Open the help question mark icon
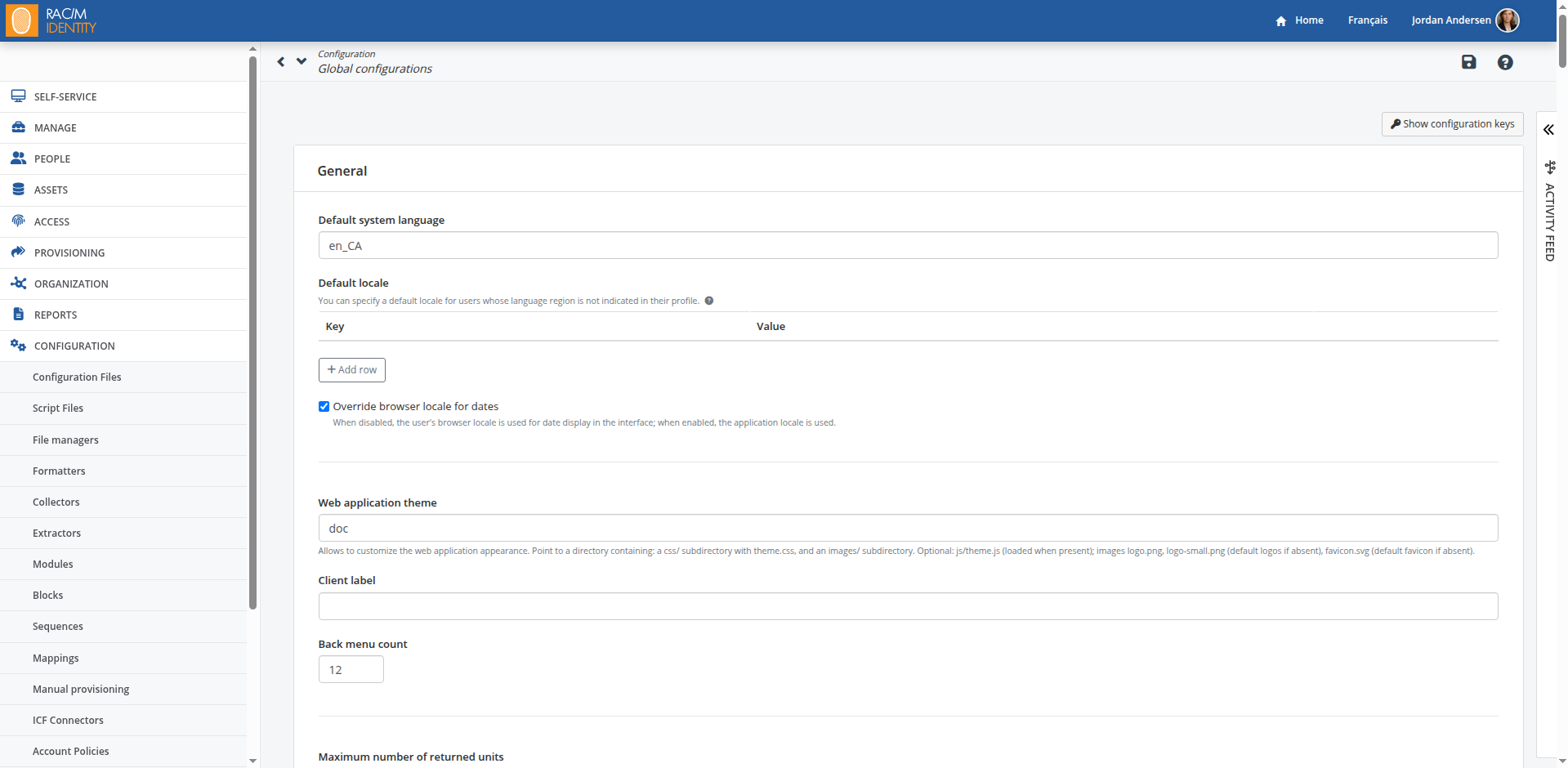This screenshot has width=1568, height=768. click(1504, 62)
